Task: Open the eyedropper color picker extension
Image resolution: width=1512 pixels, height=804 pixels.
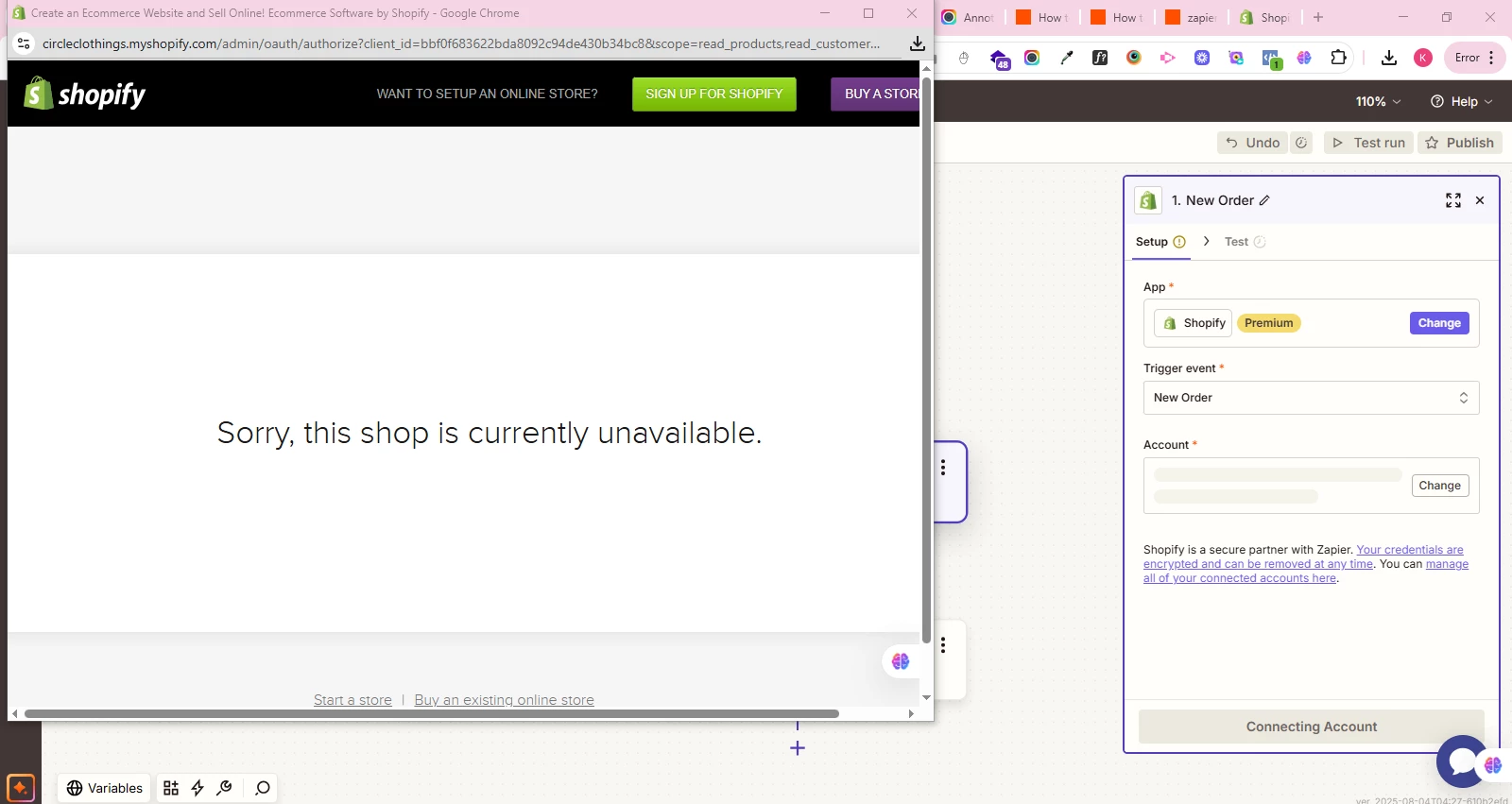Action: pos(1067,58)
